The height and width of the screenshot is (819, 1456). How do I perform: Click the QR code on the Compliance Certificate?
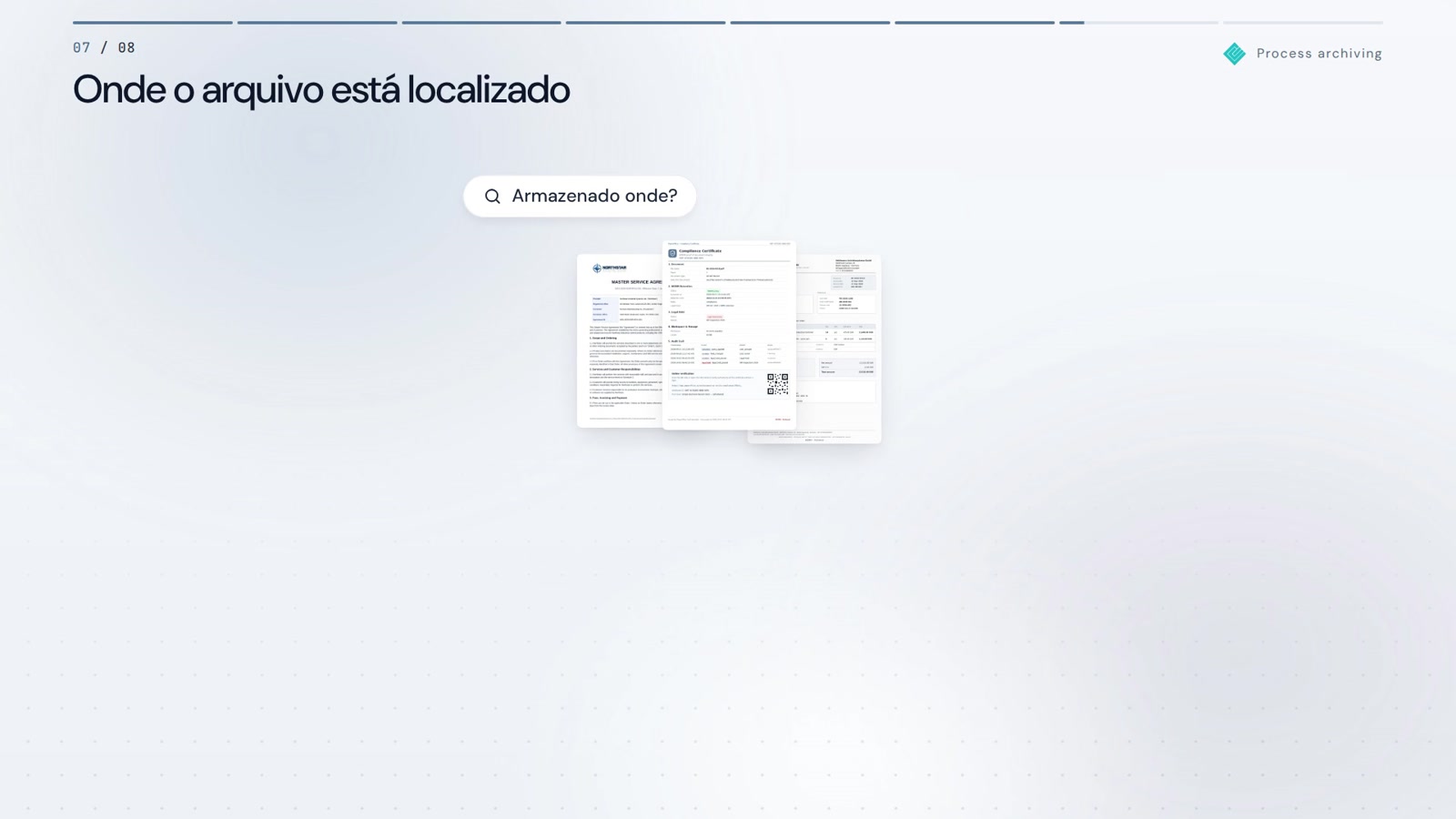pos(777,384)
